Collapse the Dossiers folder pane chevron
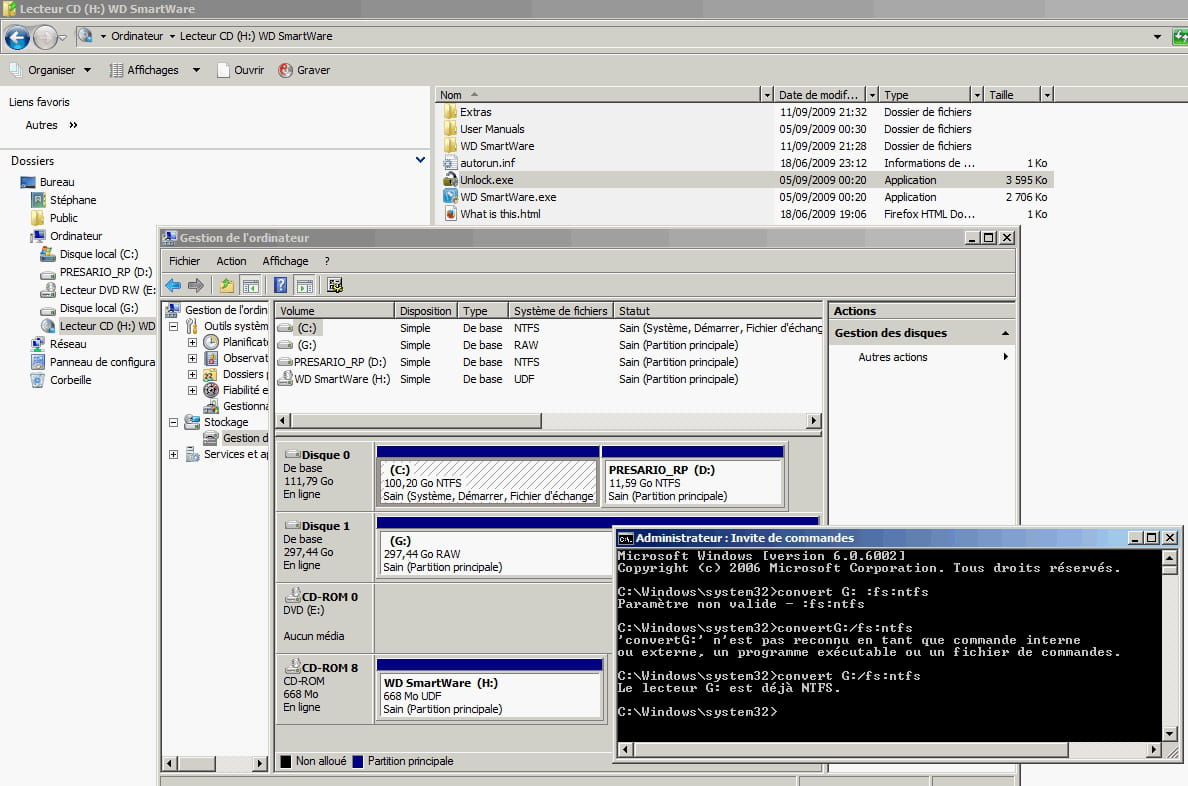This screenshot has width=1188, height=786. pyautogui.click(x=420, y=160)
